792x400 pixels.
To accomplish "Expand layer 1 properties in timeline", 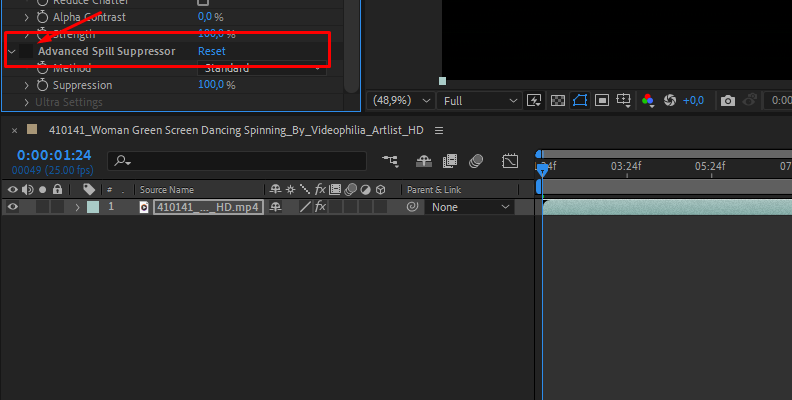I will pos(77,207).
